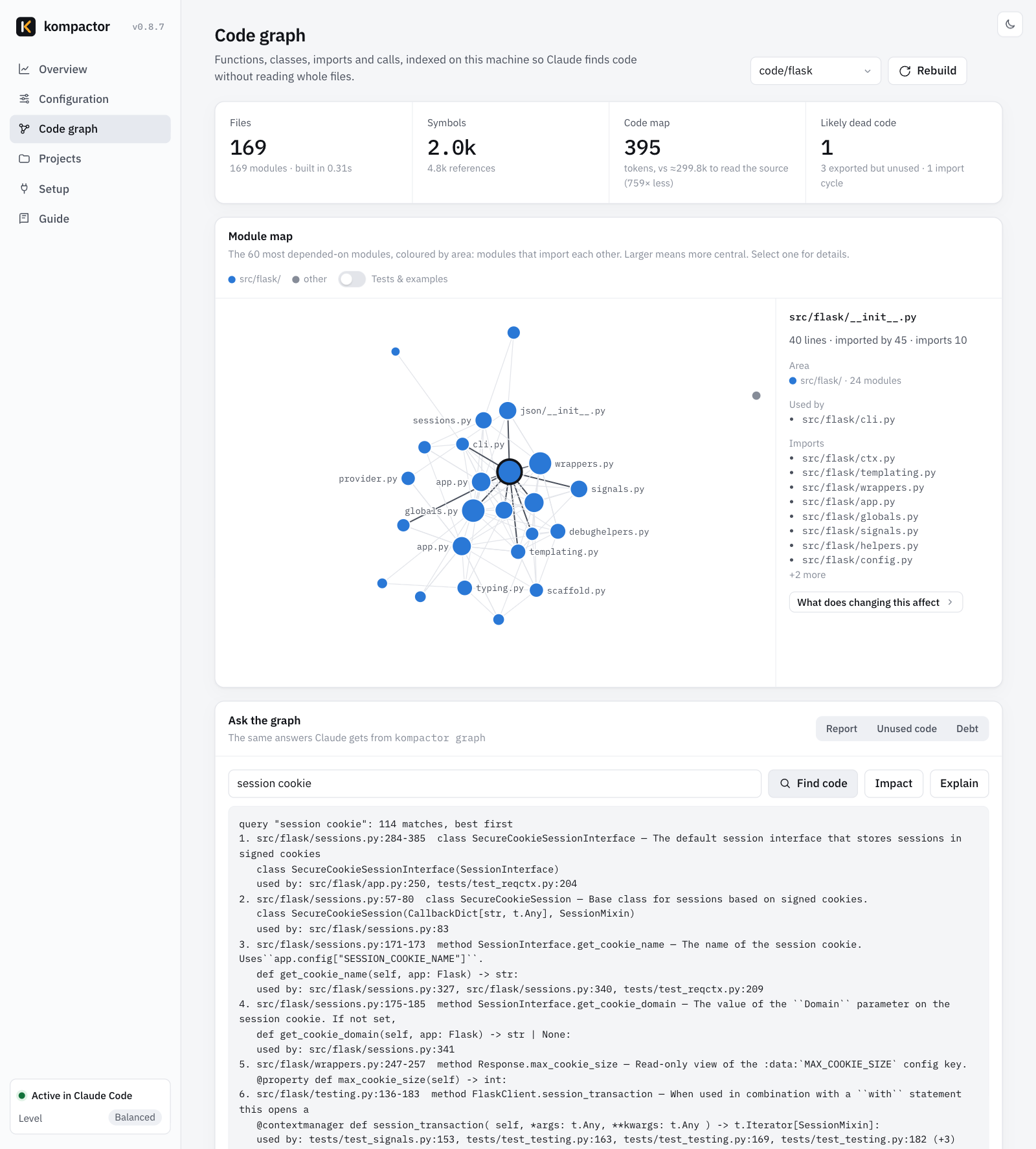Select the typing.py graph node
This screenshot has width=1036, height=1149.
tap(464, 588)
